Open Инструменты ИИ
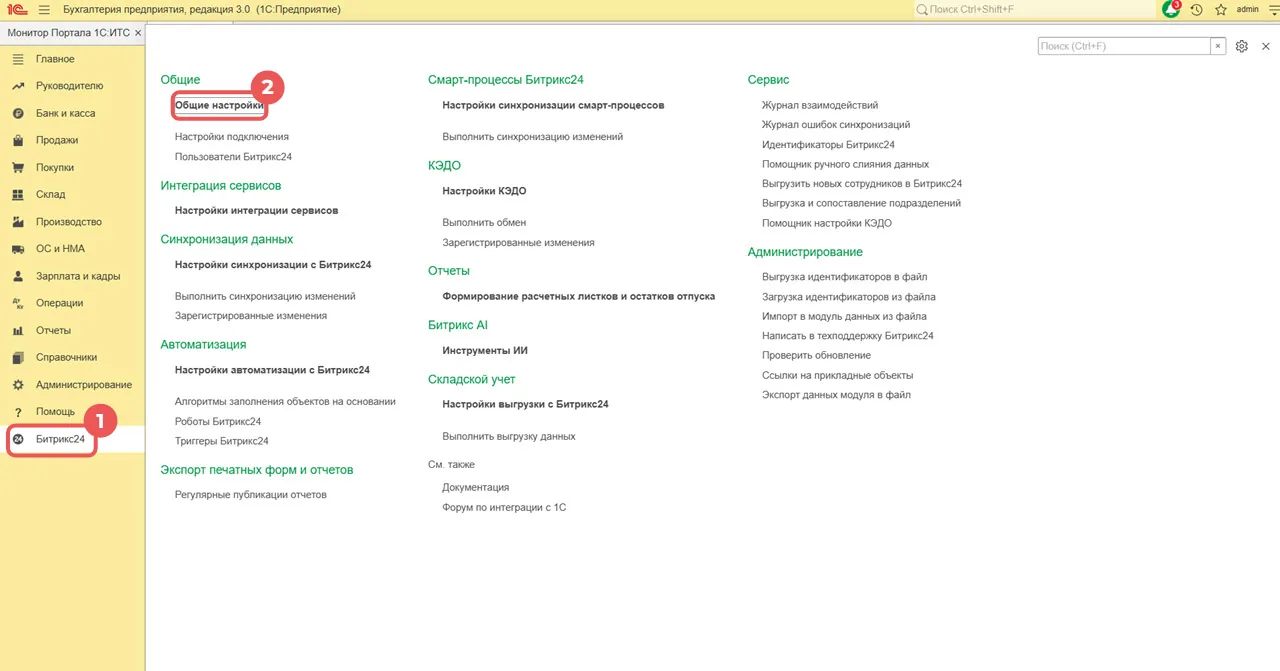Image resolution: width=1280 pixels, height=671 pixels. coord(485,351)
